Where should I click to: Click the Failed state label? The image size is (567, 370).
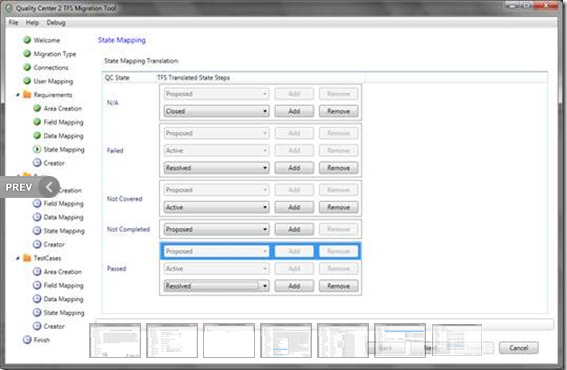tap(115, 150)
